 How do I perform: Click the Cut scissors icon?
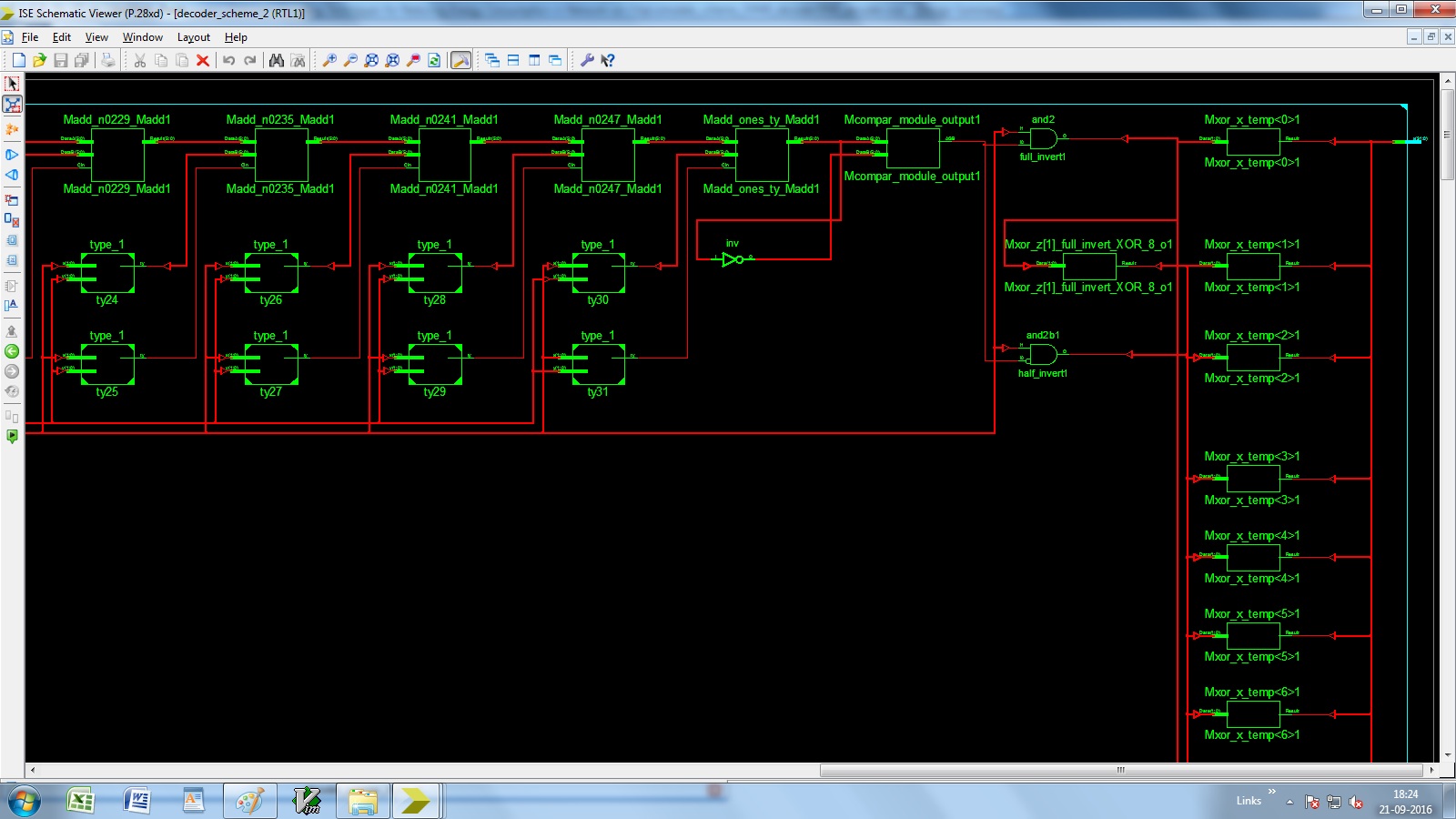point(139,60)
